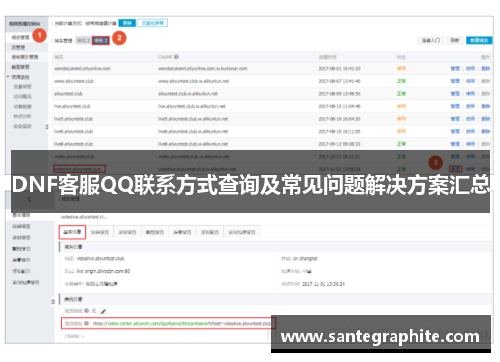Select the dark highlighted tab with count 2
The image size is (500, 362).
point(101,41)
